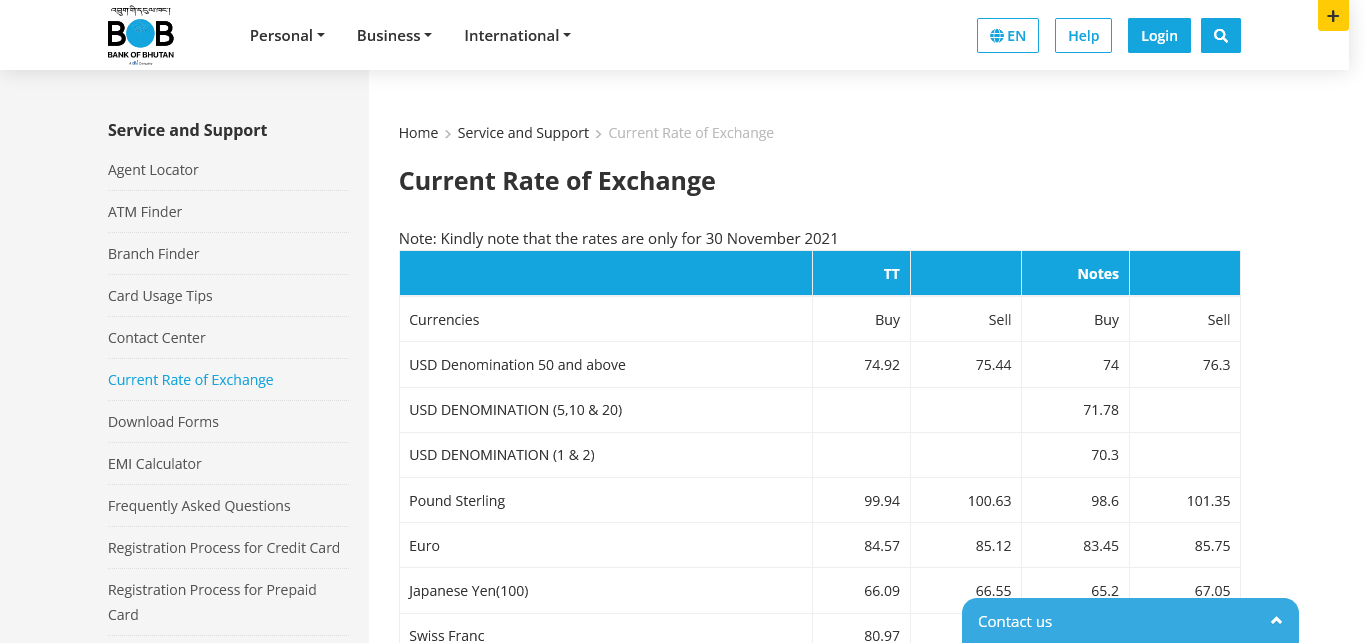Go to Contact Center page
1366x643 pixels.
[157, 338]
